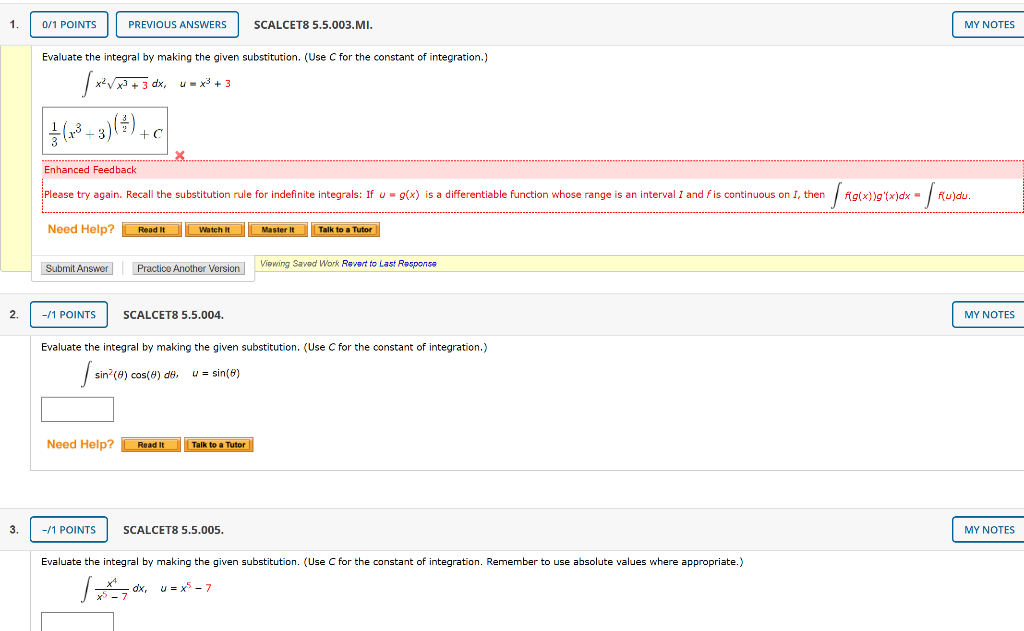1024x631 pixels.
Task: Click Talk to a Tutor for question 1
Action: tap(345, 229)
